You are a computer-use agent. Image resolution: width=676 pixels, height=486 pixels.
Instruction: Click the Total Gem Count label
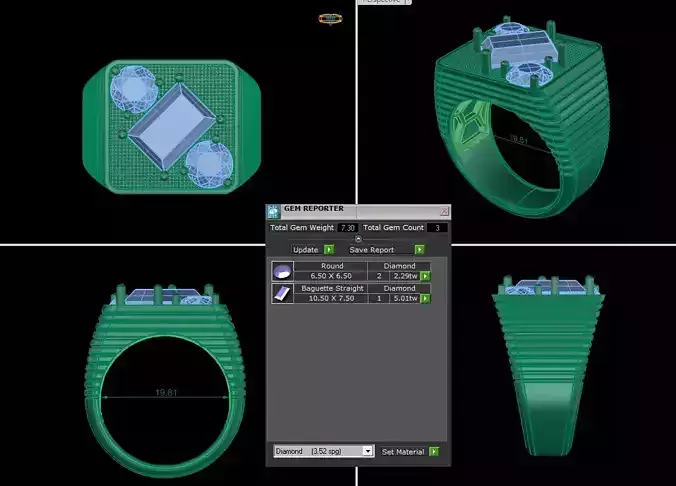coord(393,228)
